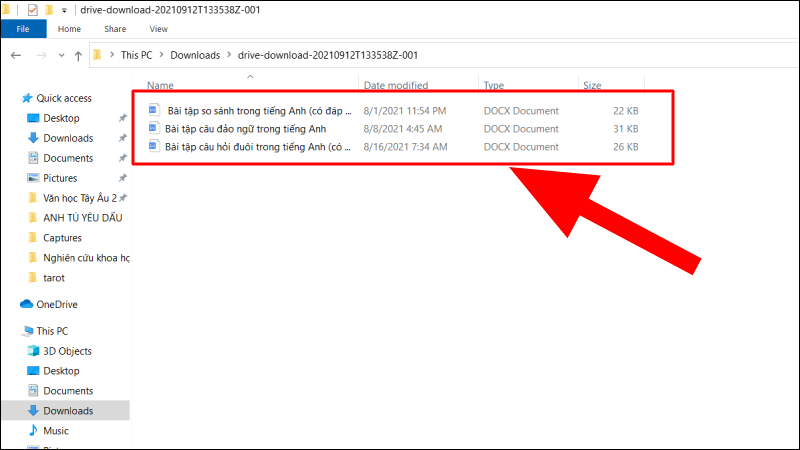This screenshot has width=800, height=450.
Task: Open the recent locations dropdown arrow
Action: coord(61,55)
